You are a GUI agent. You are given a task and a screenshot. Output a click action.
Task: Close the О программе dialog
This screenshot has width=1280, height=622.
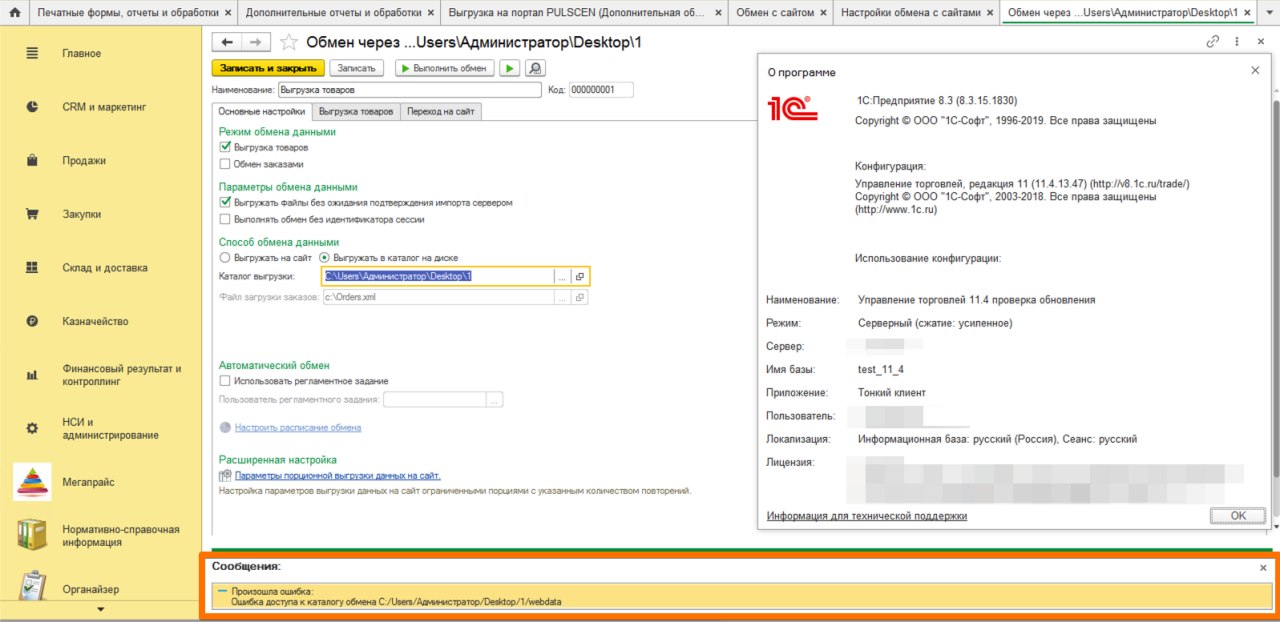click(1255, 71)
